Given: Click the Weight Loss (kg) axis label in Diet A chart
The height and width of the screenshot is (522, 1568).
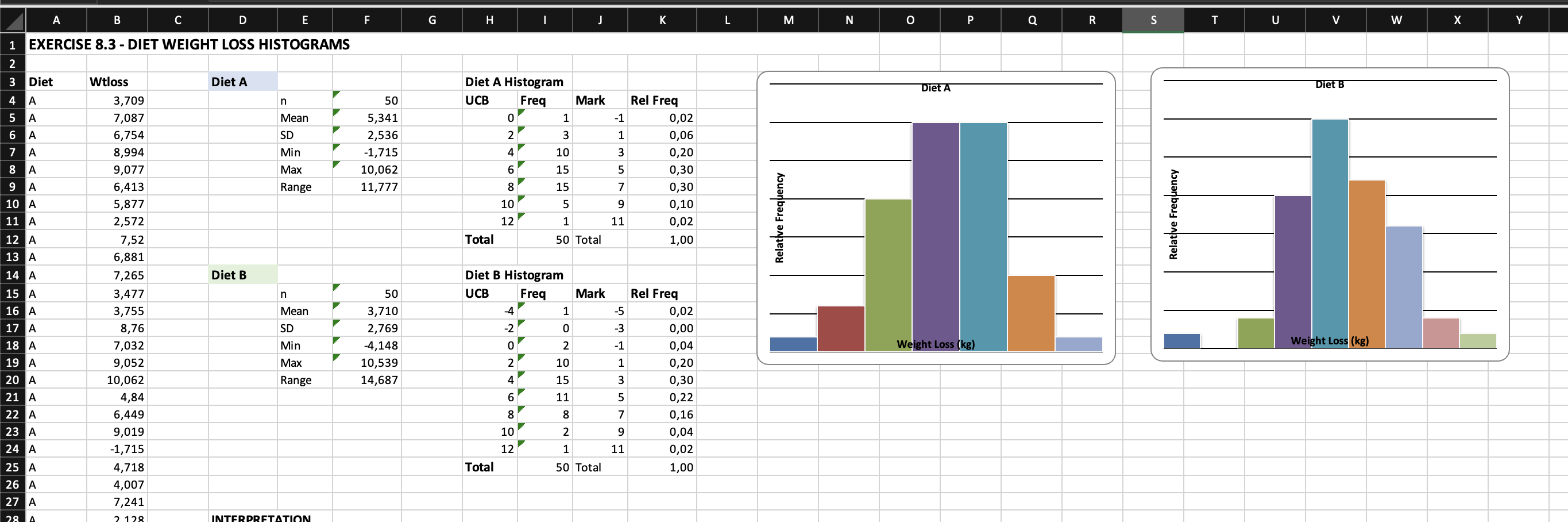Looking at the screenshot, I should coord(935,344).
